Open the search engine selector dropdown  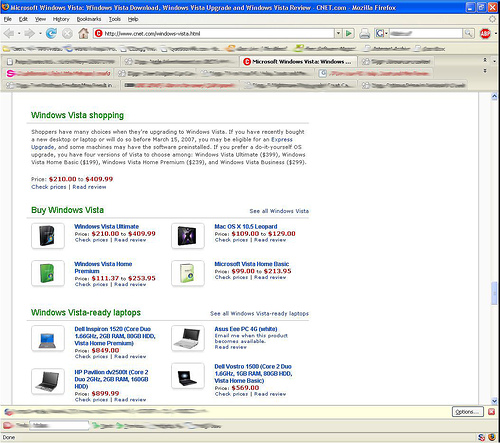(381, 33)
